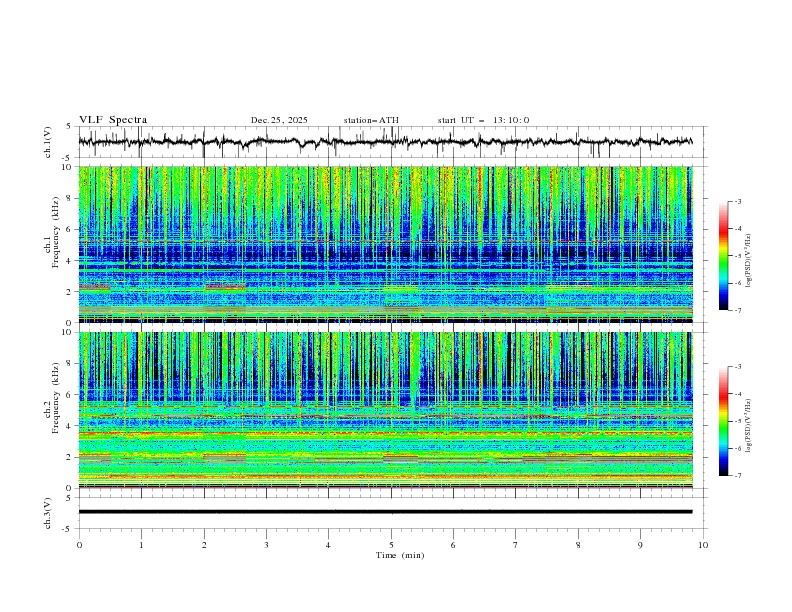The width and height of the screenshot is (792, 612).
Task: Select the "start UT = 13:10:0" header text
Action: (x=483, y=120)
